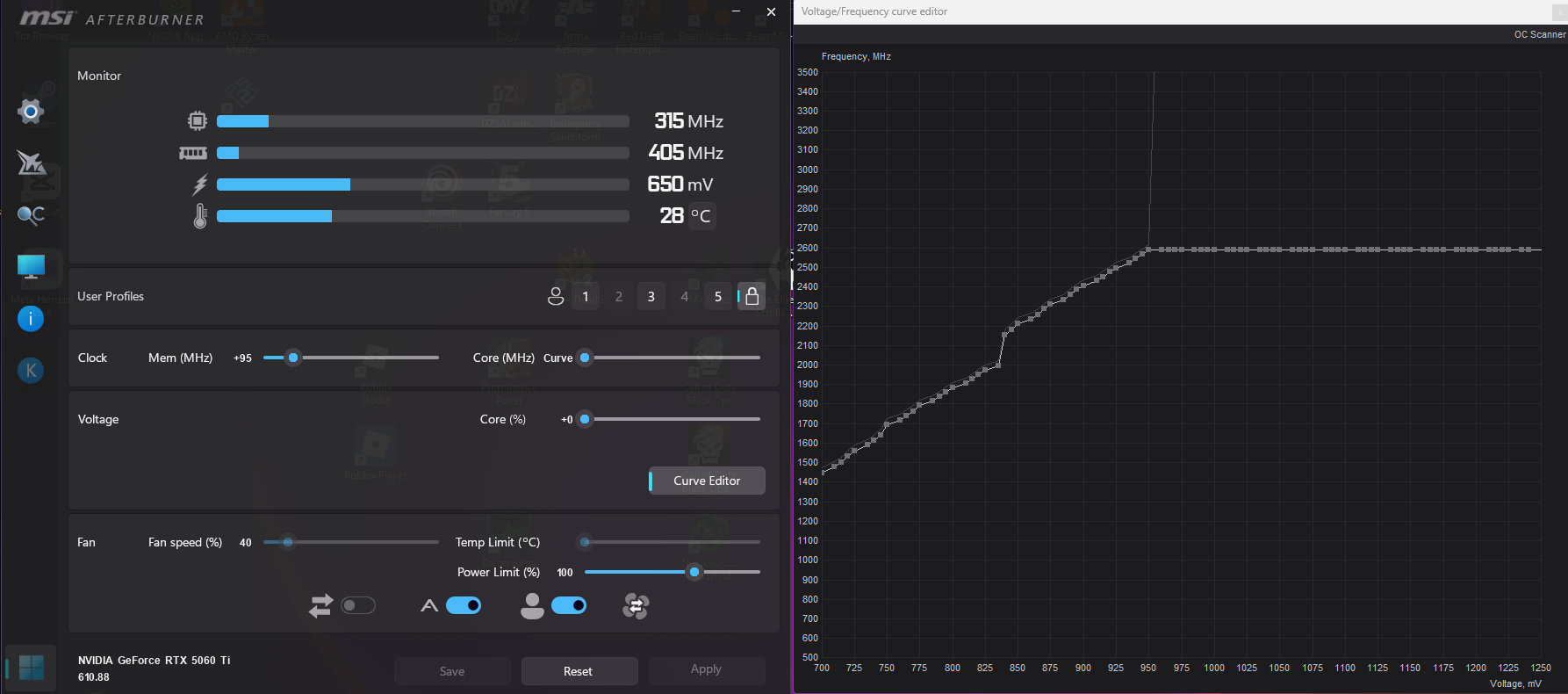Reset settings with the Reset button
Image resolution: width=1568 pixels, height=694 pixels.
coord(579,671)
